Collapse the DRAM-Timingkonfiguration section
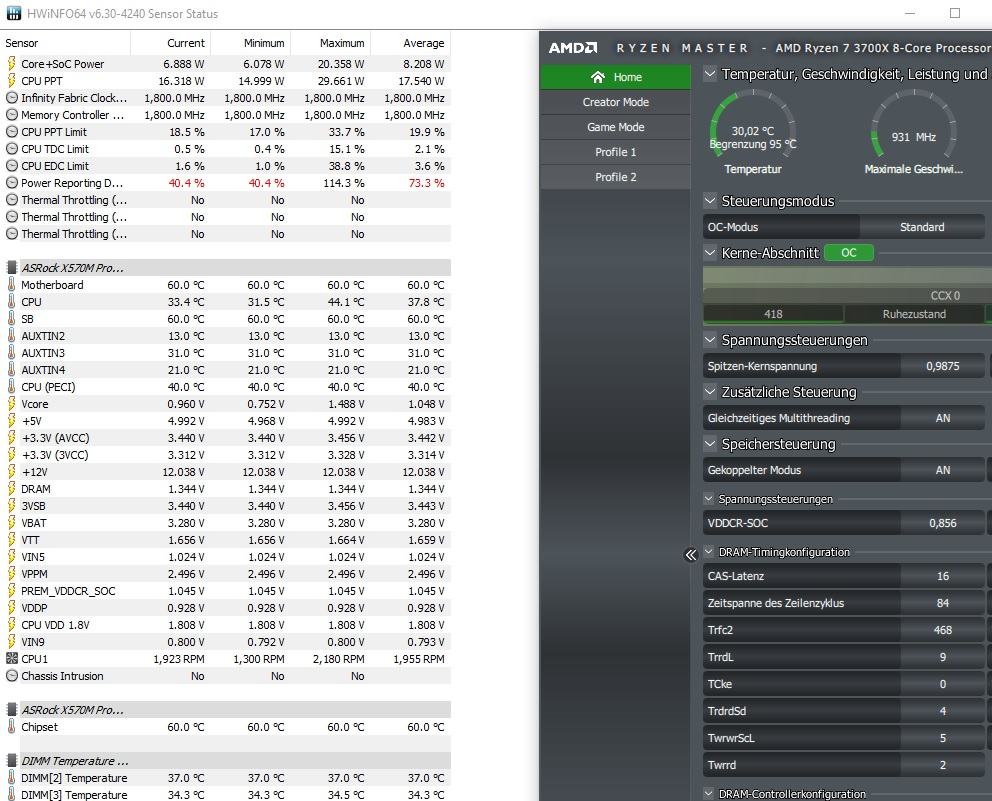 click(709, 552)
